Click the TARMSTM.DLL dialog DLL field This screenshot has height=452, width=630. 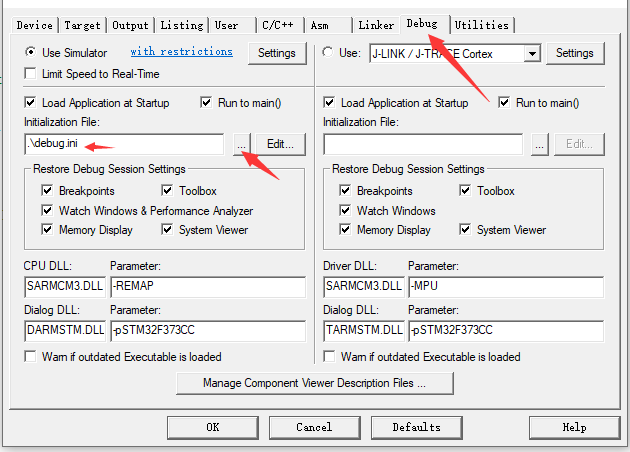364,331
